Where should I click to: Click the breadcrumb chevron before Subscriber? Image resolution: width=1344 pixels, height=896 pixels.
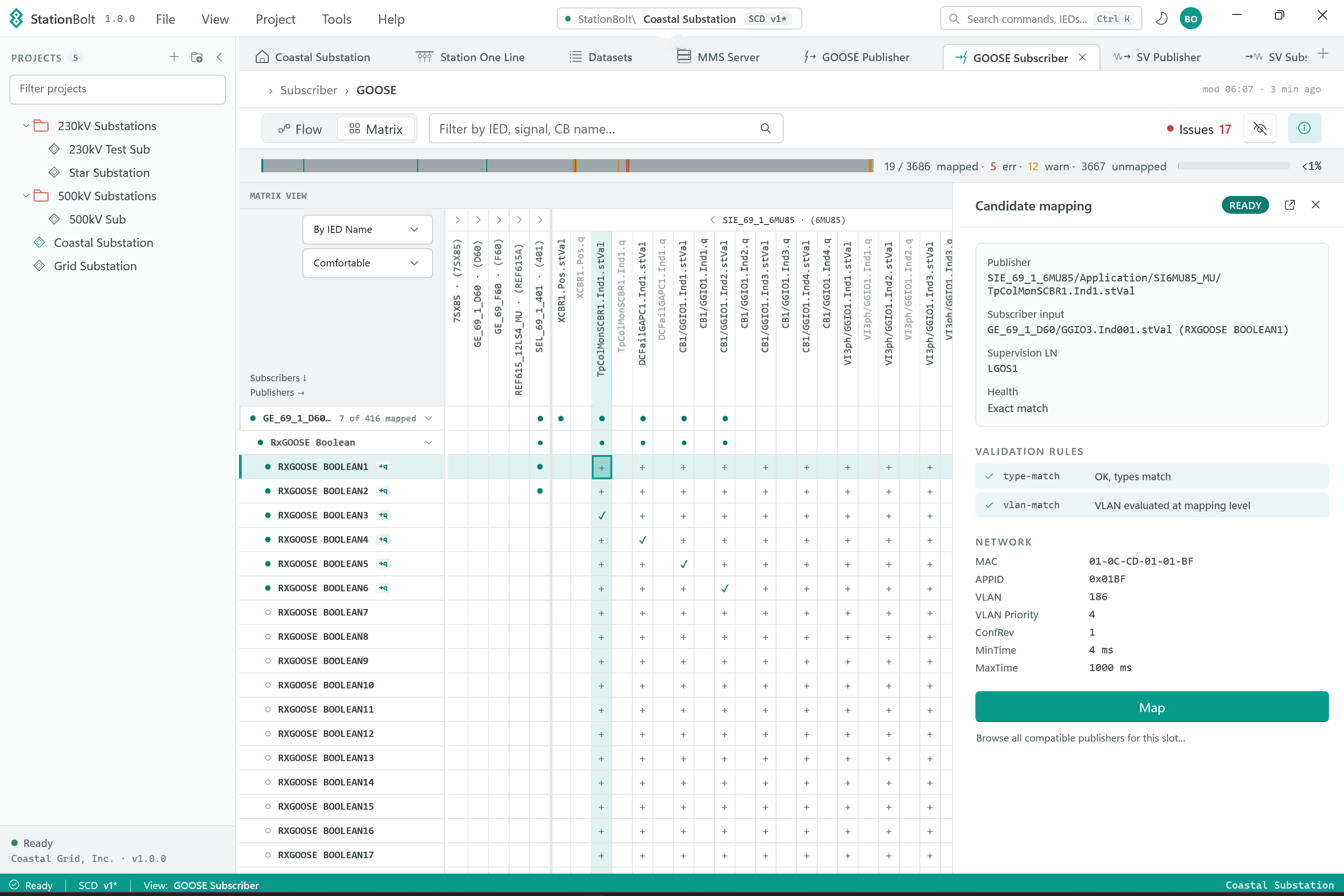pyautogui.click(x=271, y=91)
